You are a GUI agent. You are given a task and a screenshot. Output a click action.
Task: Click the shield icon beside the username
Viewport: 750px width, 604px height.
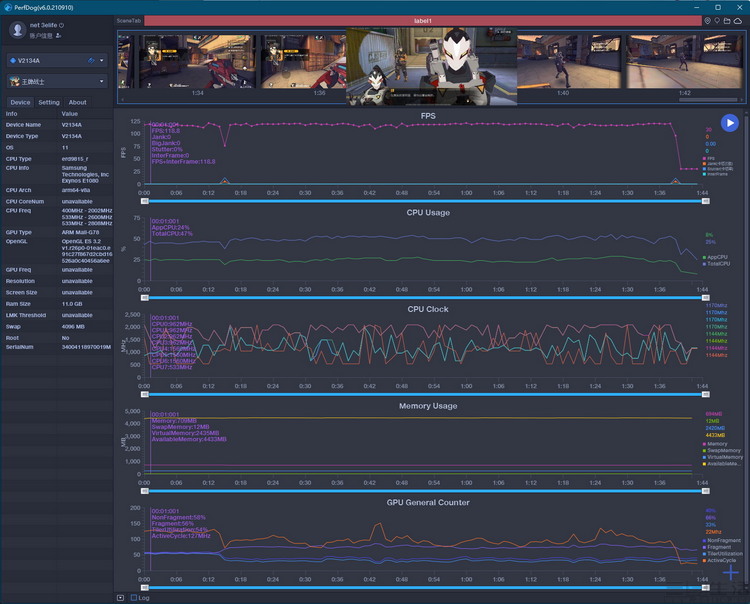[x=62, y=25]
